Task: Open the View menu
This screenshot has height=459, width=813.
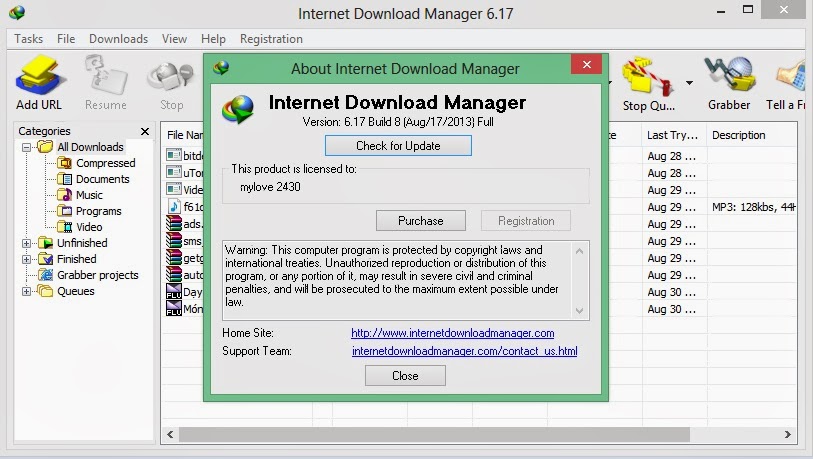Action: point(174,39)
